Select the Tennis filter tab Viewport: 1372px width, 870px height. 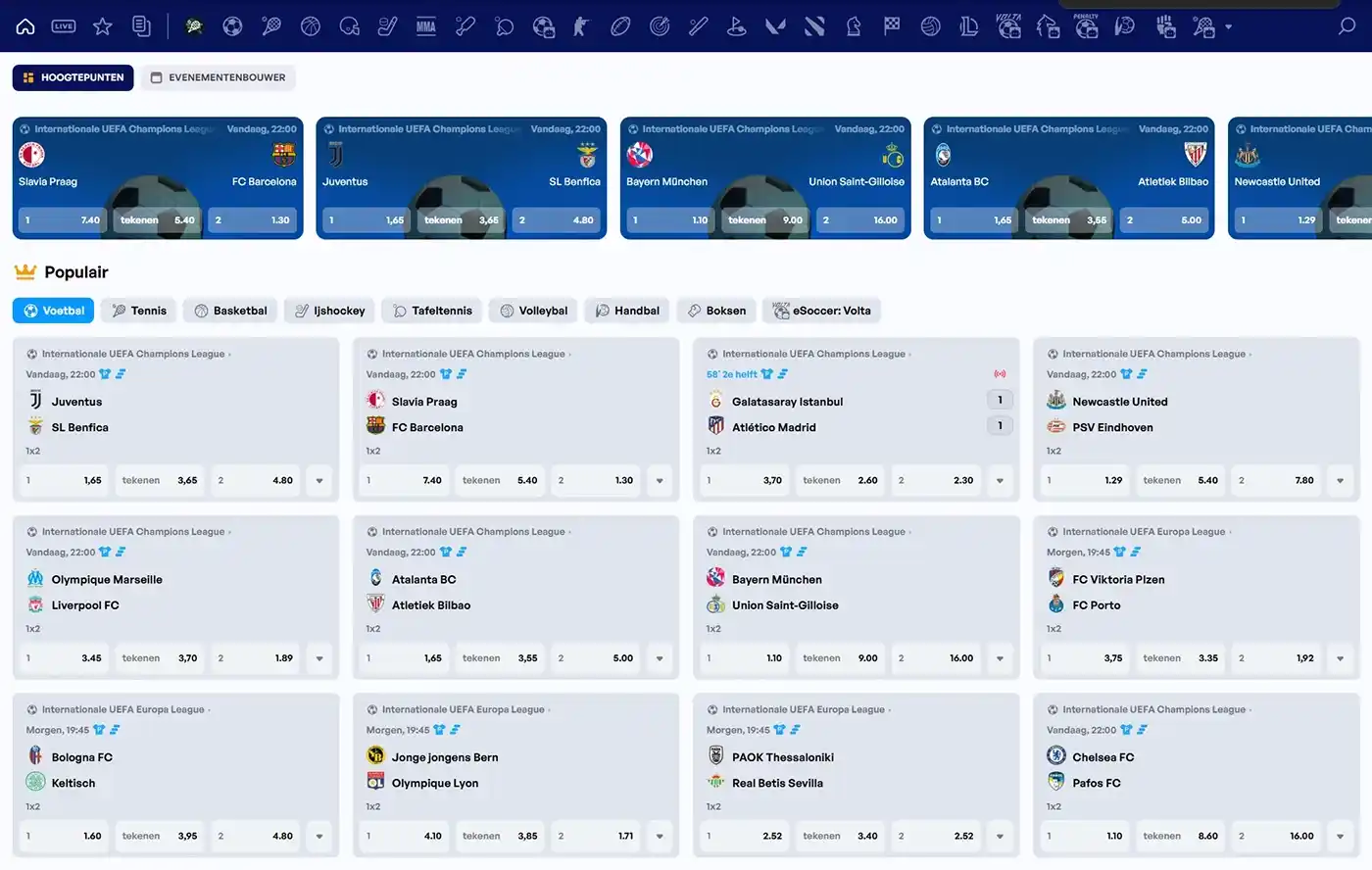(x=138, y=311)
